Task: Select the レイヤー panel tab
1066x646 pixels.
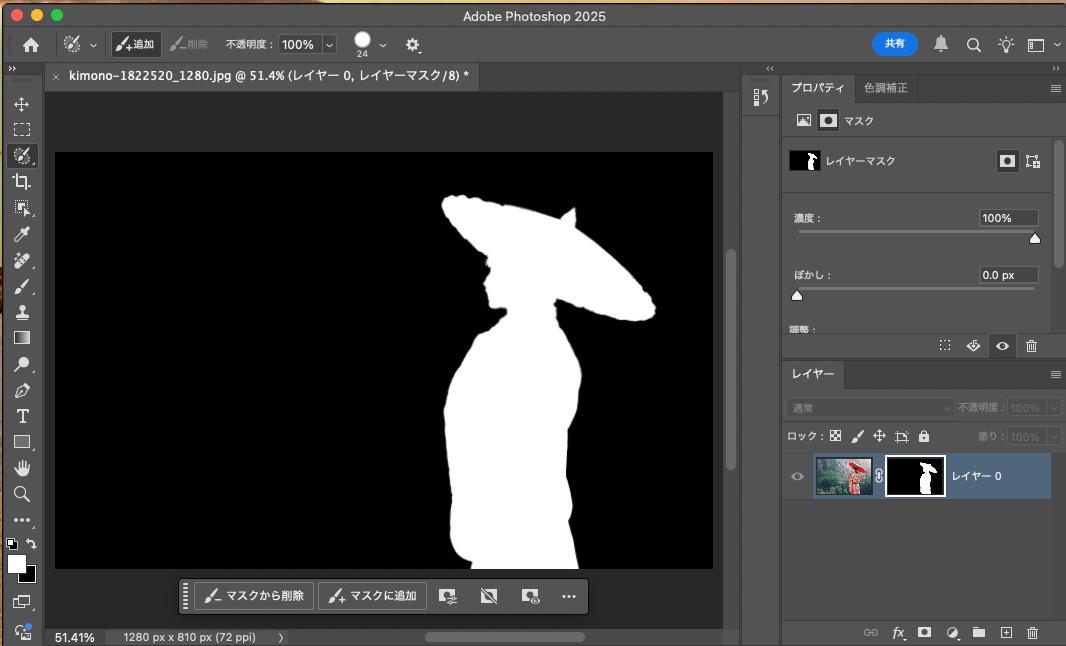Action: click(812, 374)
